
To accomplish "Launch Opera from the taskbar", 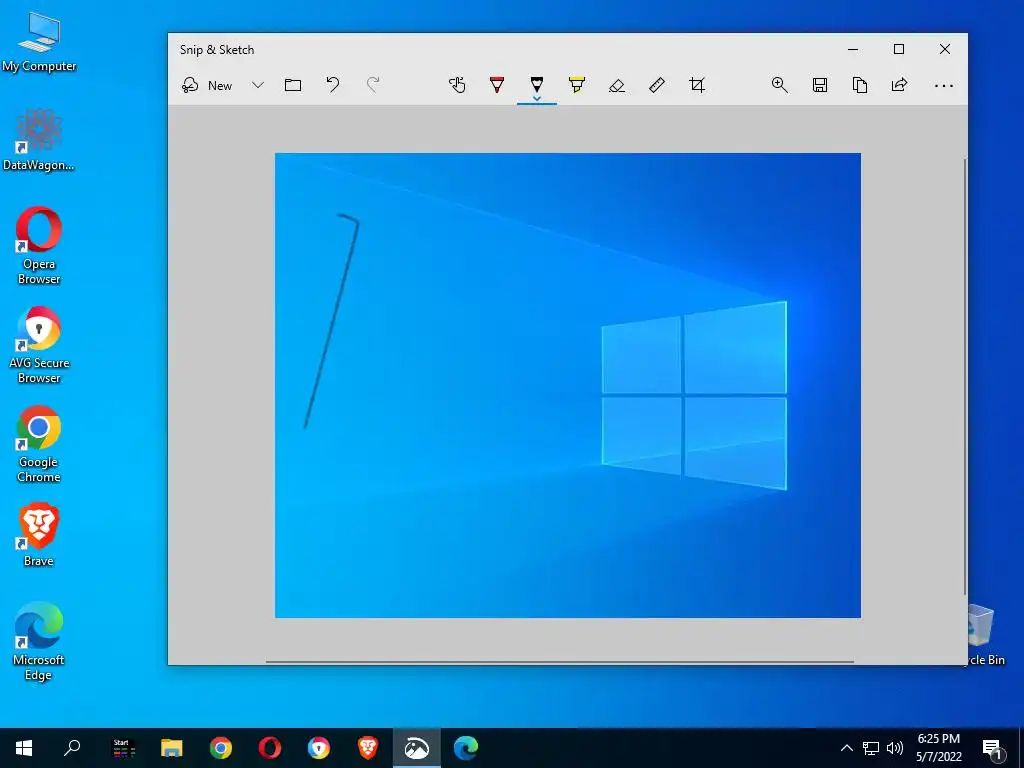I will (x=270, y=748).
